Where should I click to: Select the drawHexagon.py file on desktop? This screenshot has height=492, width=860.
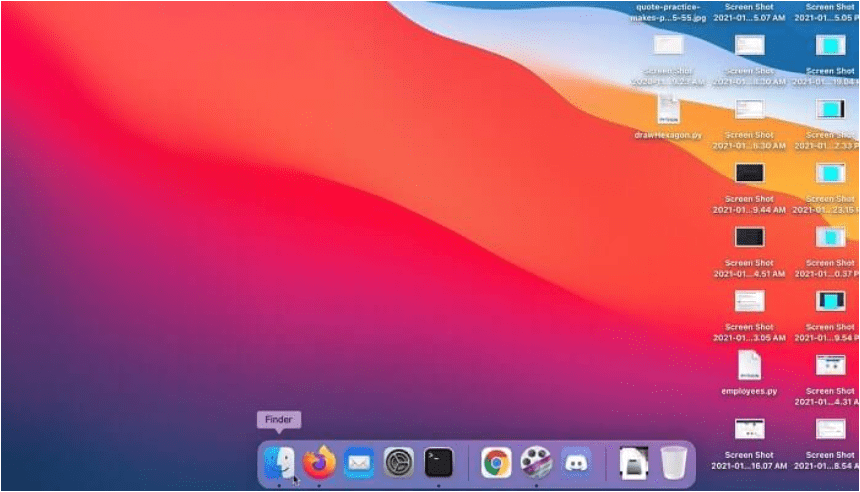669,108
